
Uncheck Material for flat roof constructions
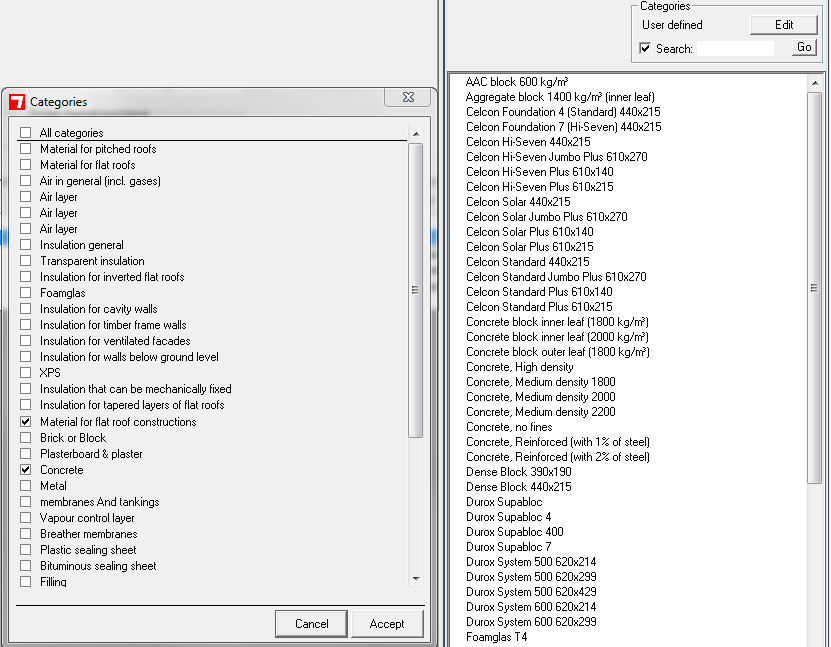coord(25,422)
